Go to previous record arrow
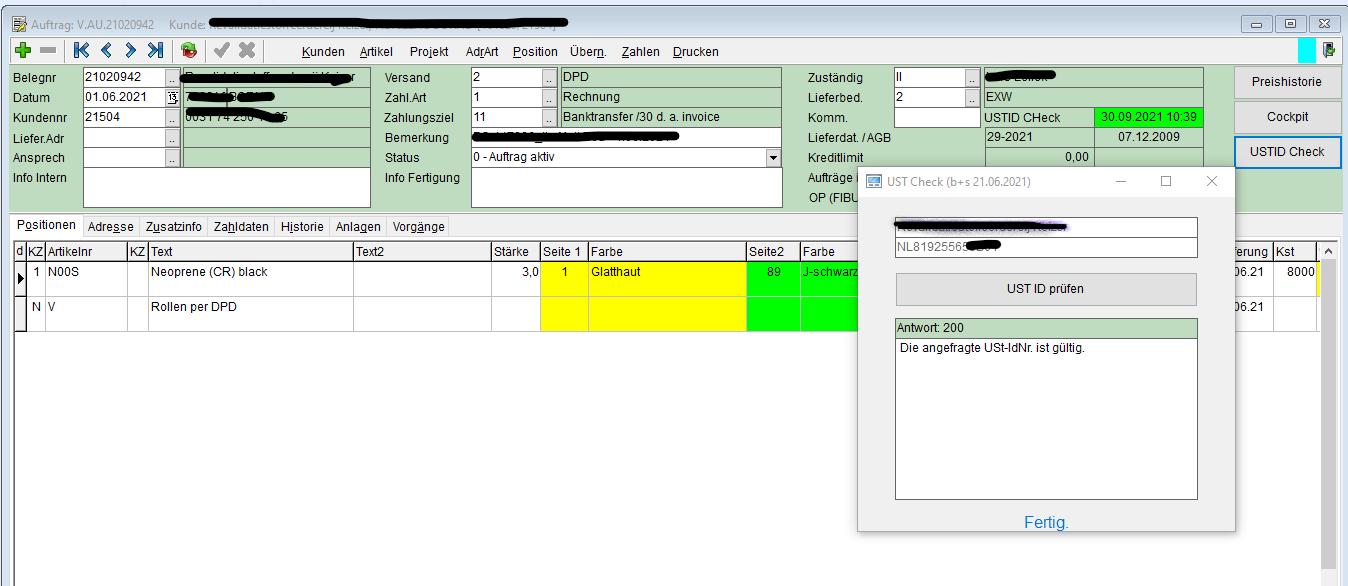 106,50
